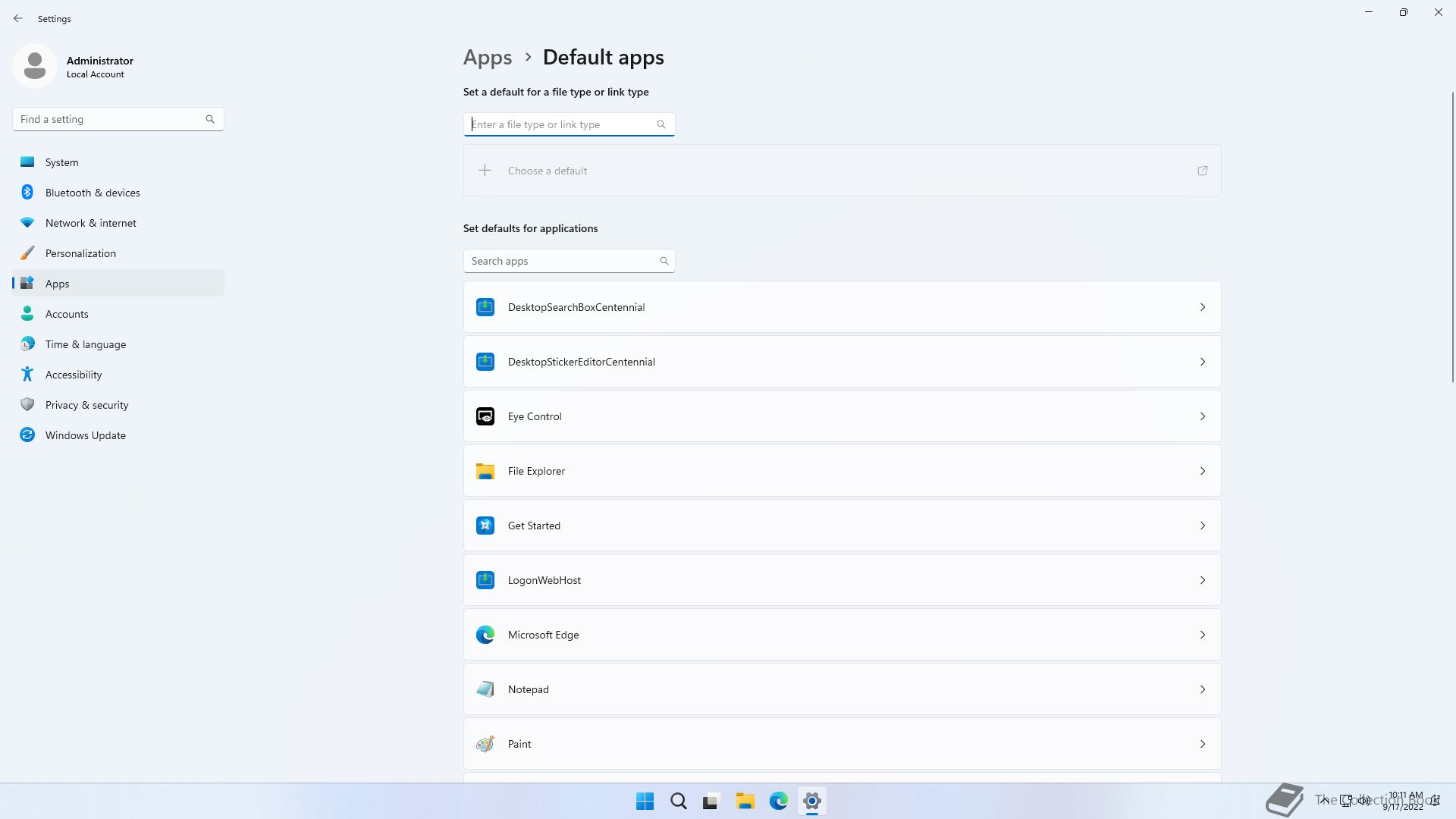Launch File Explorer from the taskbar
Image resolution: width=1456 pixels, height=819 pixels.
pos(745,801)
